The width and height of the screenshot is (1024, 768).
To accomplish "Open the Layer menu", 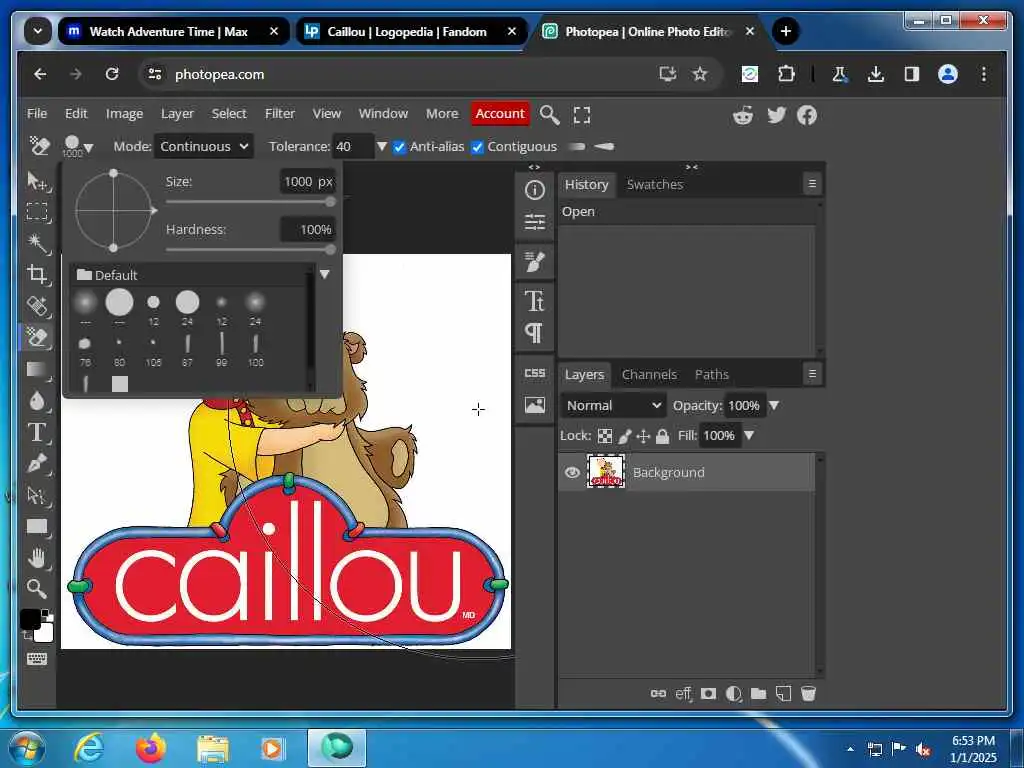I will (x=178, y=114).
